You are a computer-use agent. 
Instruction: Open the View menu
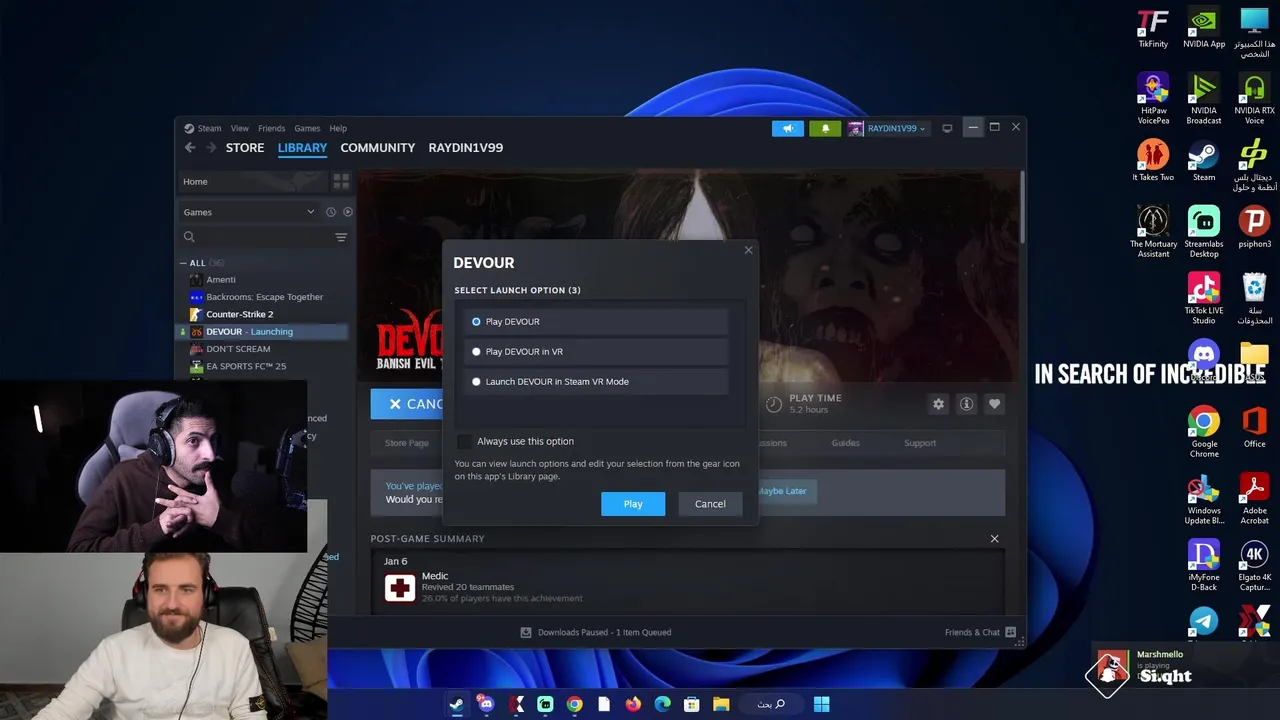click(240, 128)
